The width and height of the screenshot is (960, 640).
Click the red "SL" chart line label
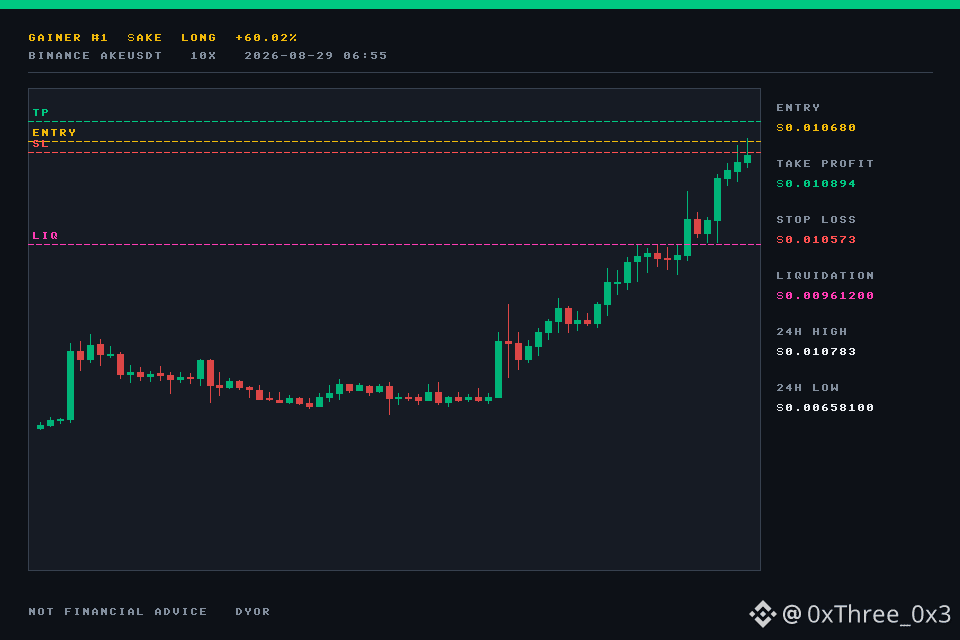[x=40, y=144]
